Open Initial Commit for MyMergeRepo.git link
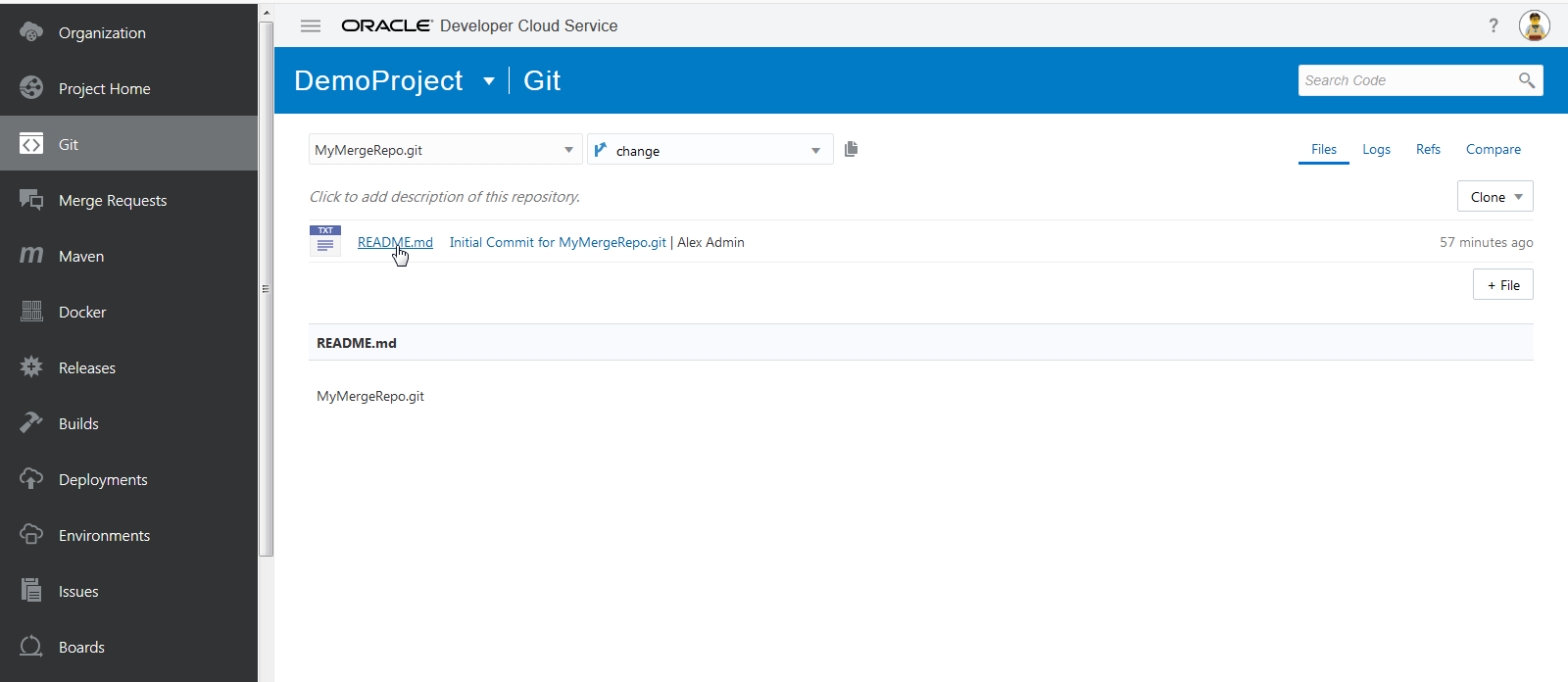Viewport: 1568px width, 682px height. click(558, 242)
